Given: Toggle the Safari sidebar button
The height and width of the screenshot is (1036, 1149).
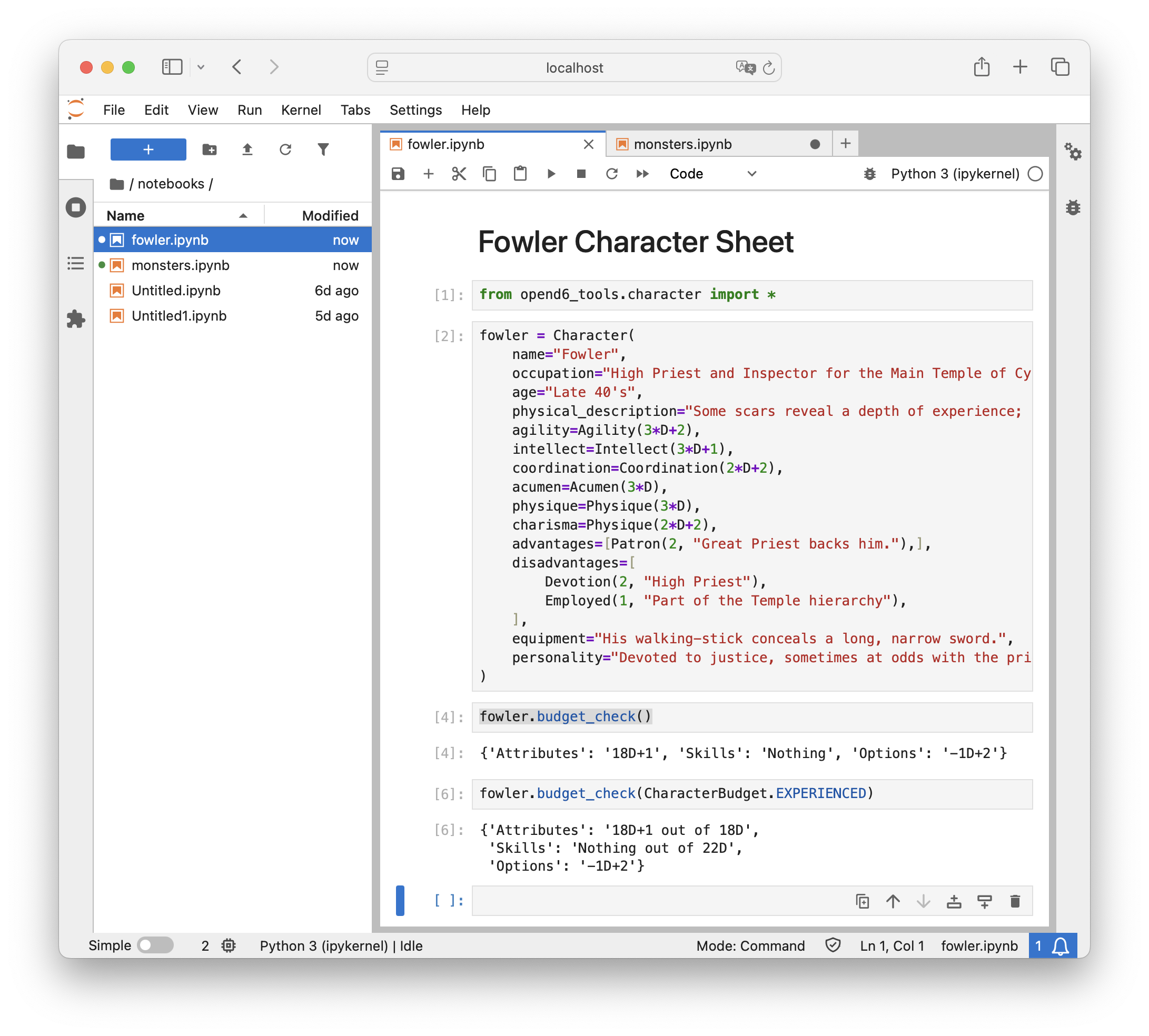Looking at the screenshot, I should (x=172, y=67).
